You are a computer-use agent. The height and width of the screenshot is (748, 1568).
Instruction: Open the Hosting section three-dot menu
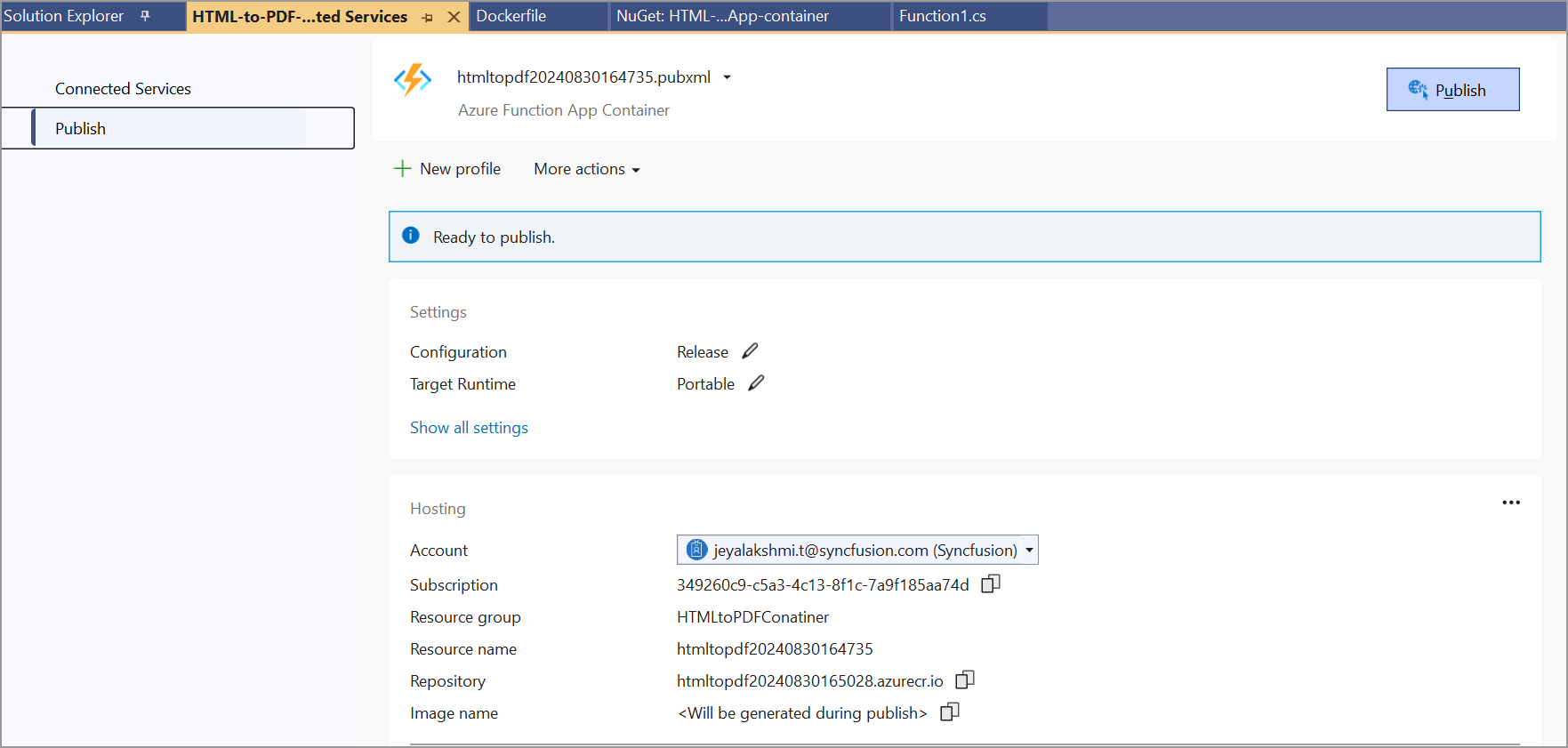(1510, 503)
